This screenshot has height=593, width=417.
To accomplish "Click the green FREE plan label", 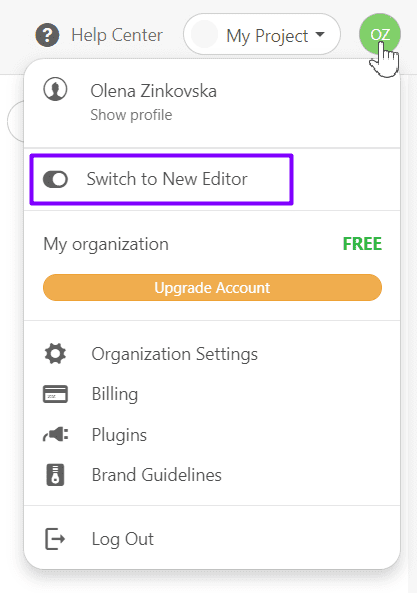I will pos(362,244).
